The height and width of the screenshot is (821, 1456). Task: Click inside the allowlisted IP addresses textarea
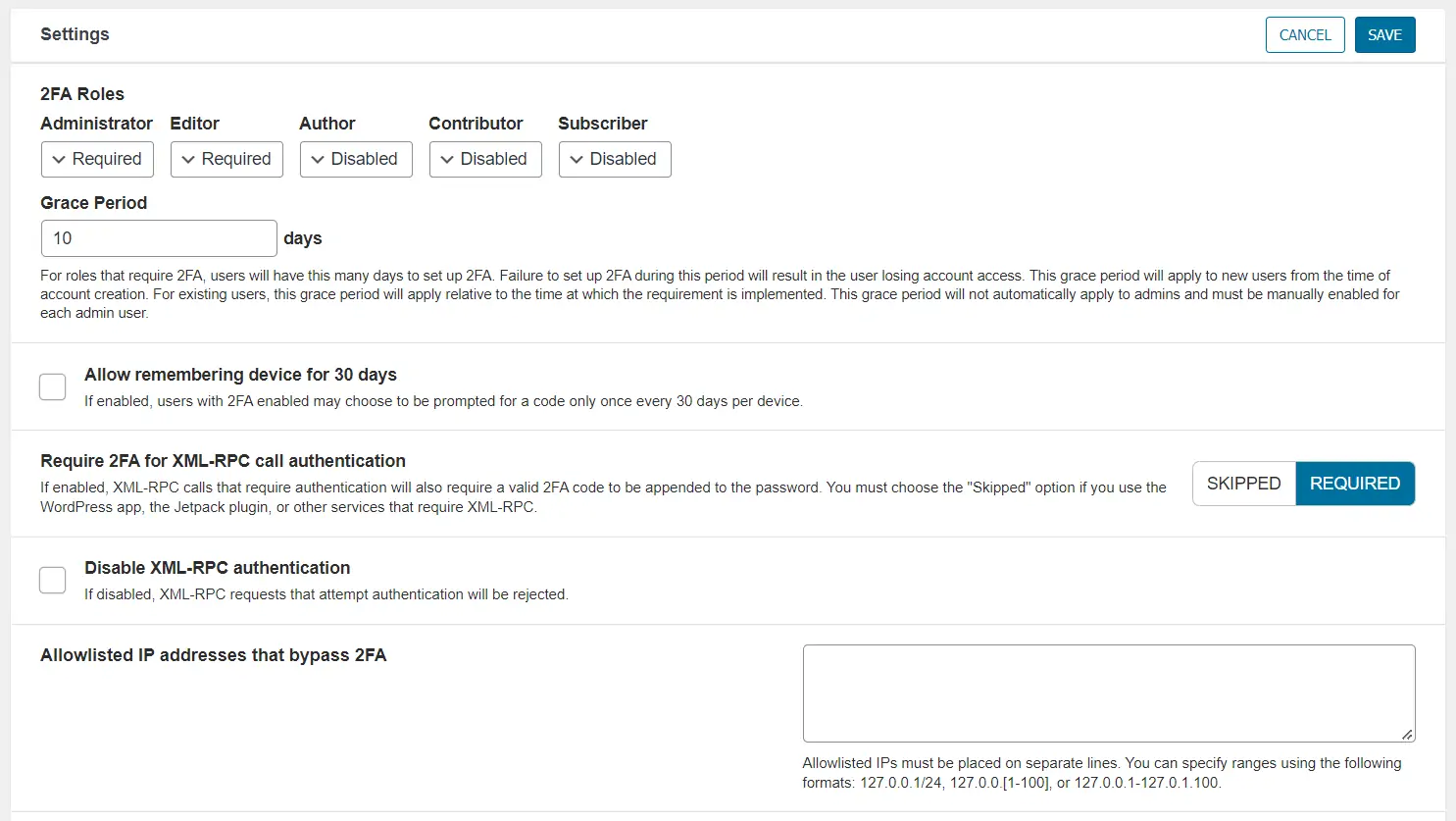point(1108,693)
